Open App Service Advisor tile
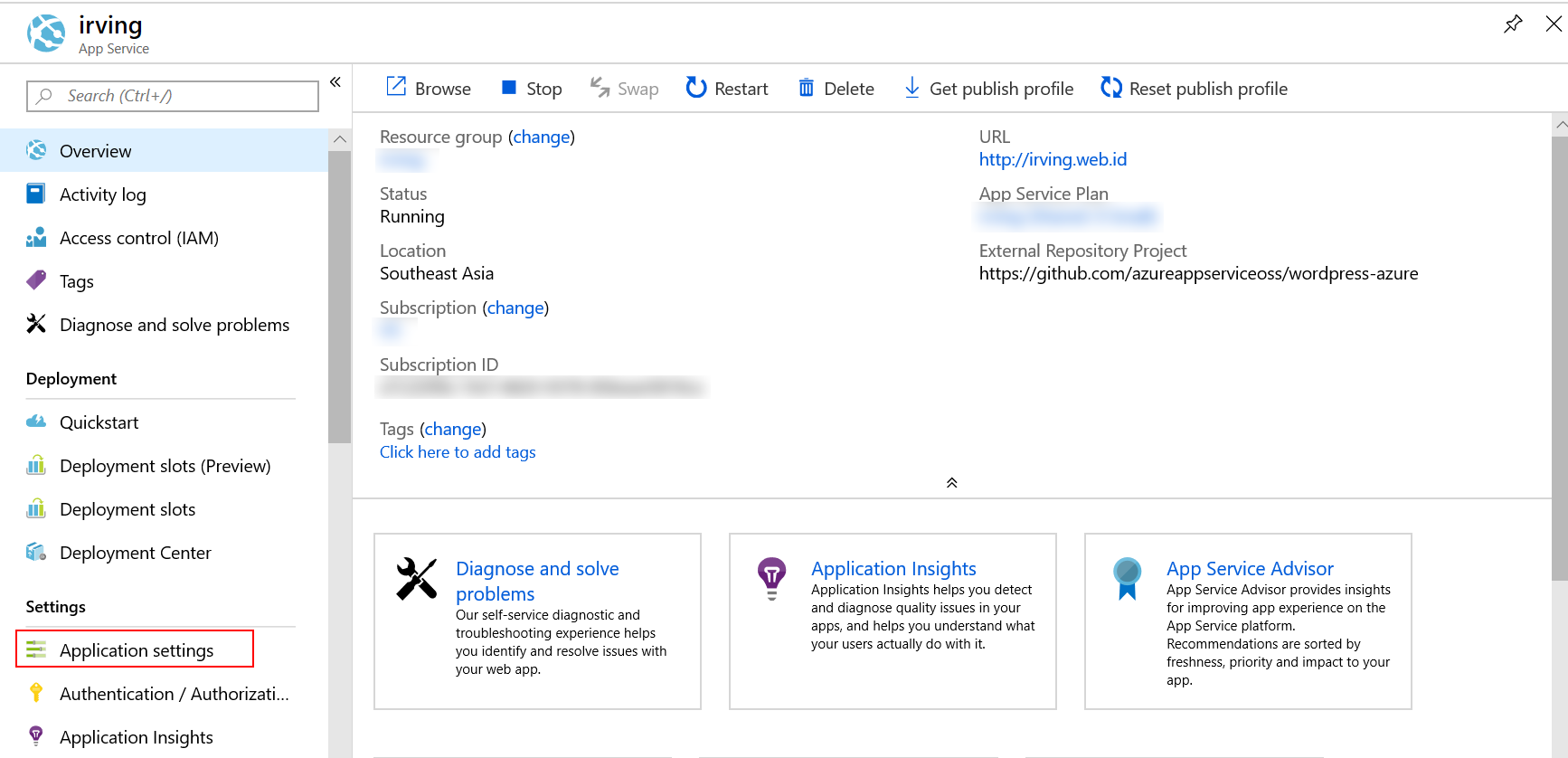 (x=1249, y=569)
